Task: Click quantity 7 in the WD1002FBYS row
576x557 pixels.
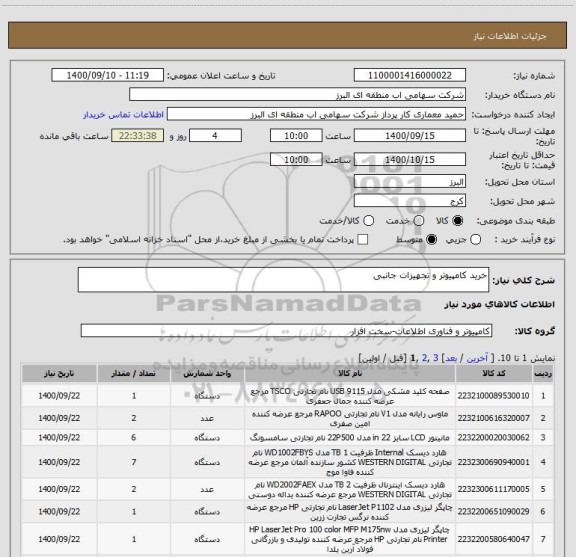Action: 134,462
